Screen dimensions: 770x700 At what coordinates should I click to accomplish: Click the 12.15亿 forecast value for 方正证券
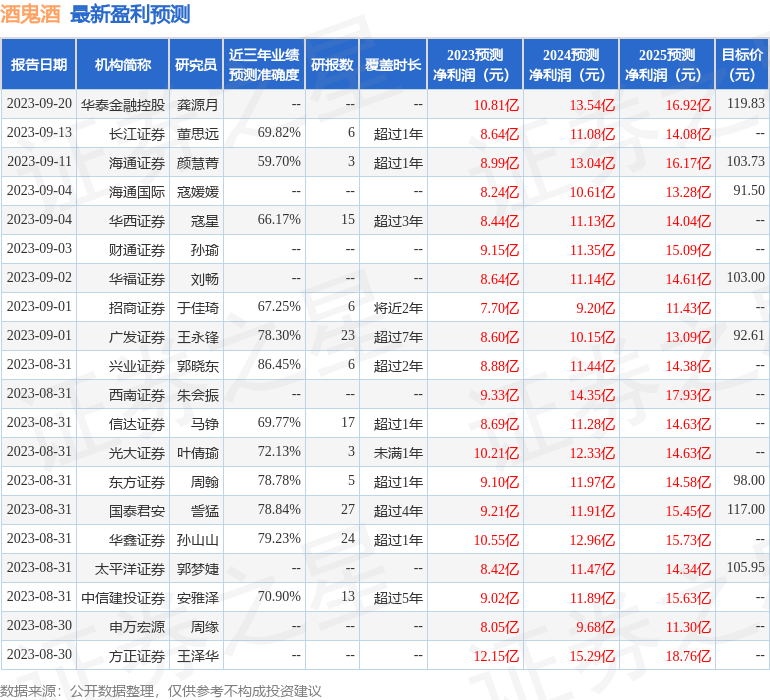497,656
